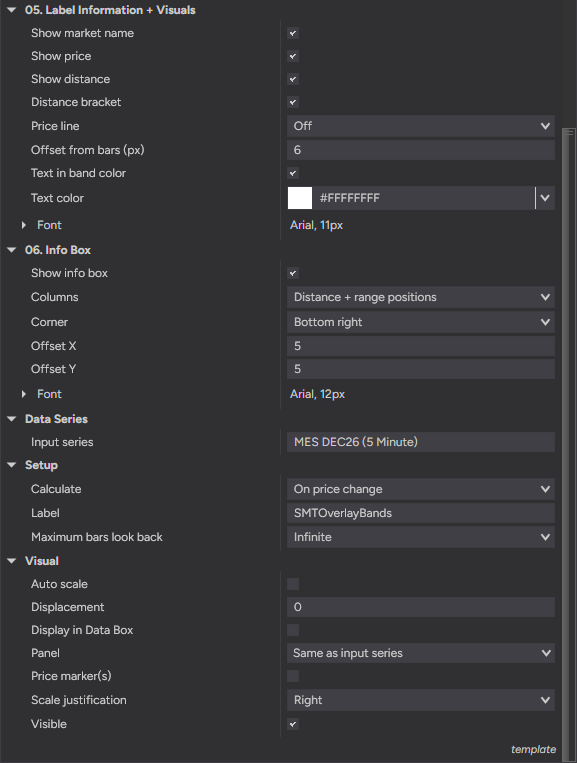Click the template link
Screen dimensions: 577x763
(x=533, y=749)
